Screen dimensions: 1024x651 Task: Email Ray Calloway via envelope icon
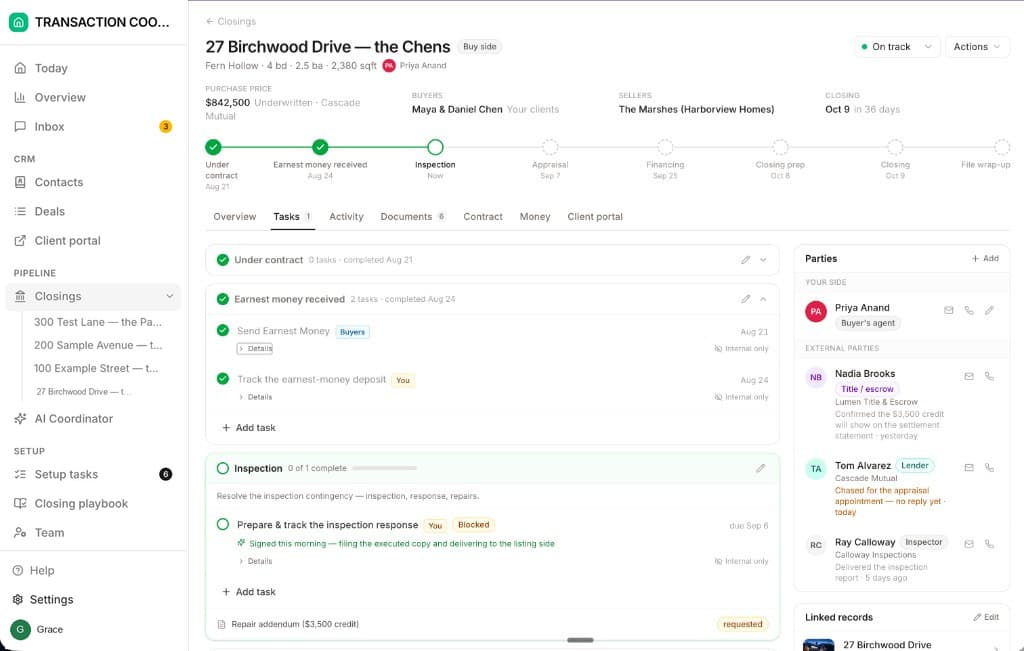coord(969,543)
